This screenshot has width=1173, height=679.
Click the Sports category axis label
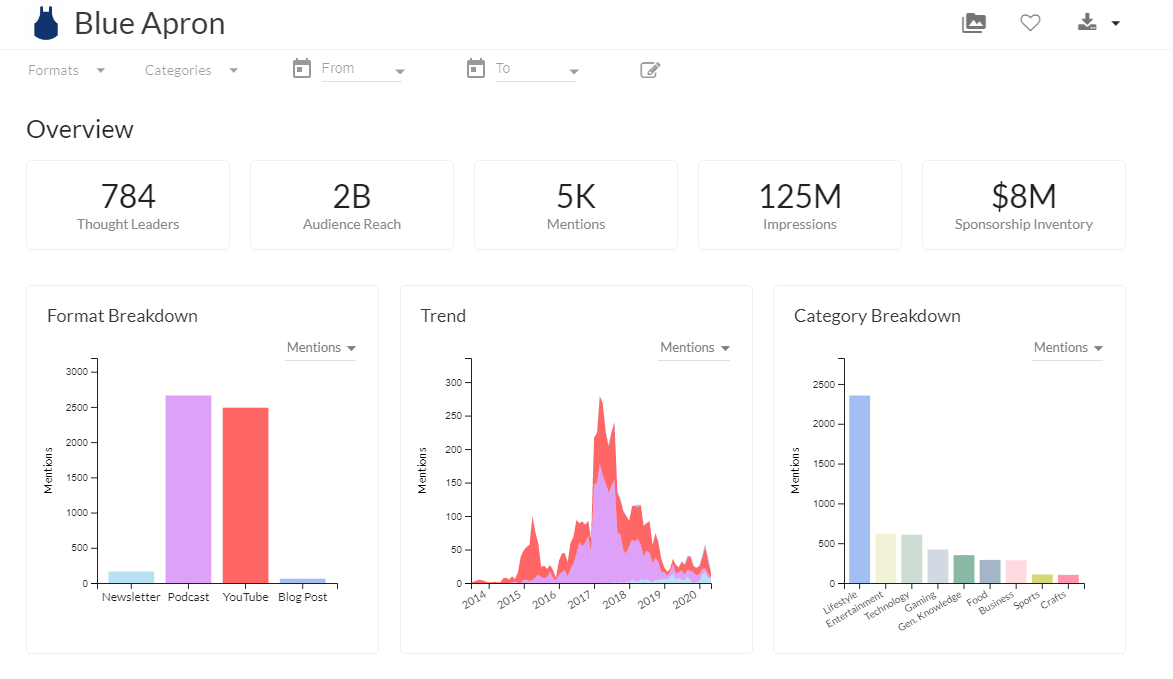1027,600
